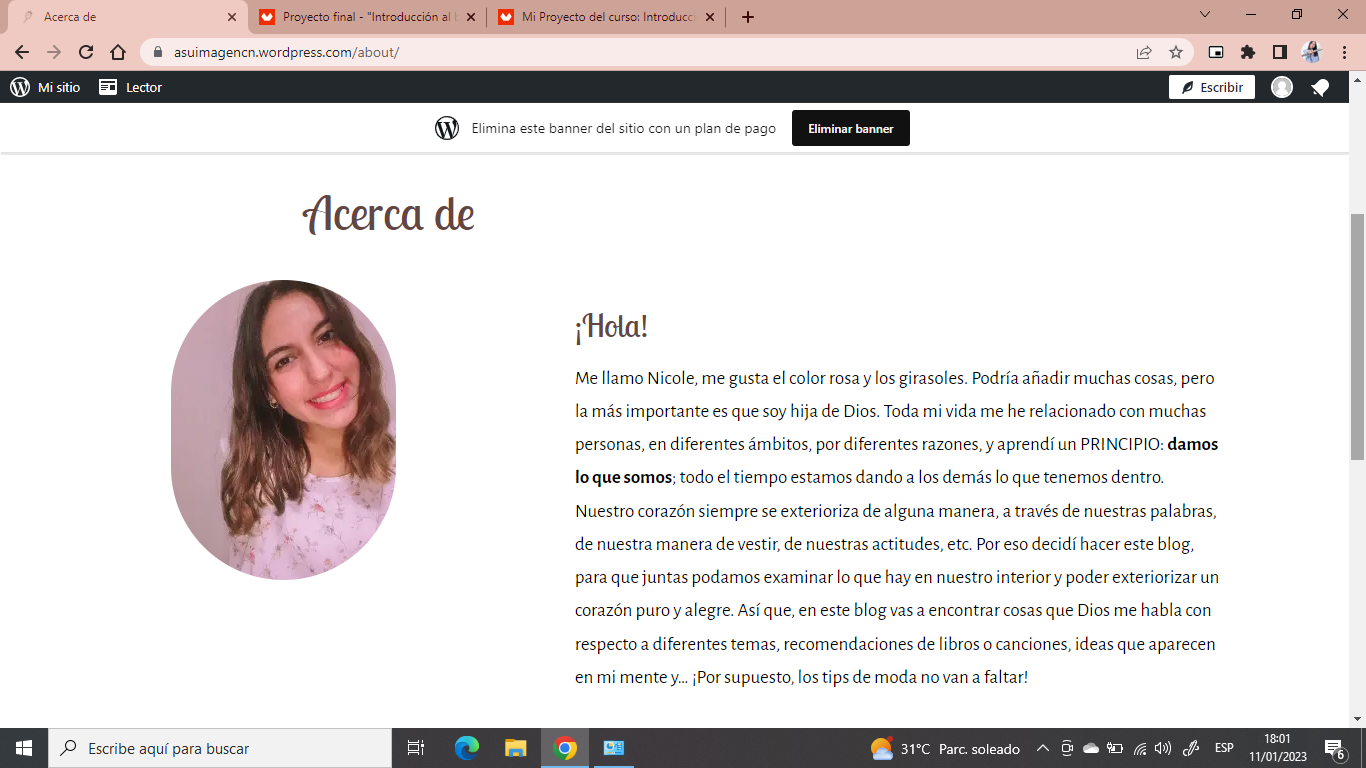Screen dimensions: 1366x768
Task: Click the oval profile photo of Nicole
Action: (283, 429)
